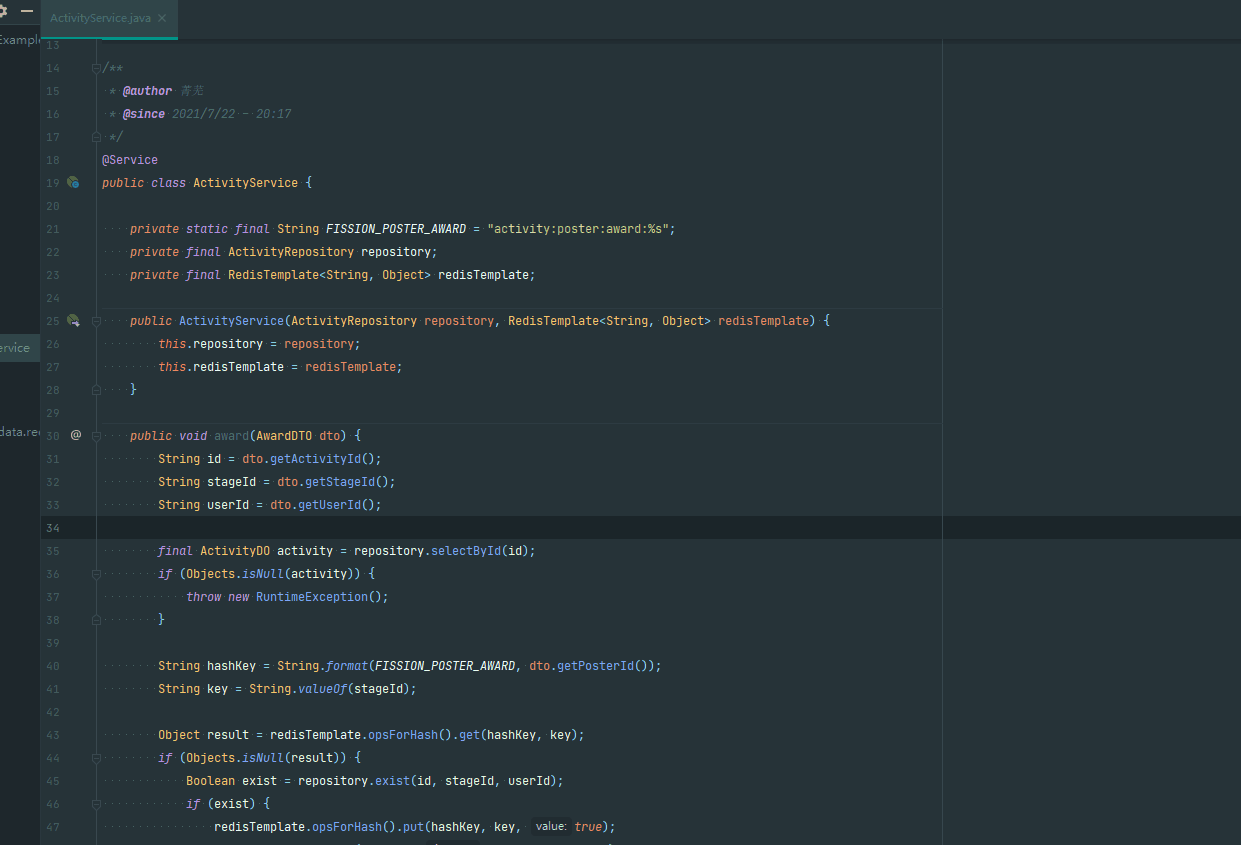Click the Javadoc fold end marker at line 17
The height and width of the screenshot is (845, 1241).
tap(96, 137)
